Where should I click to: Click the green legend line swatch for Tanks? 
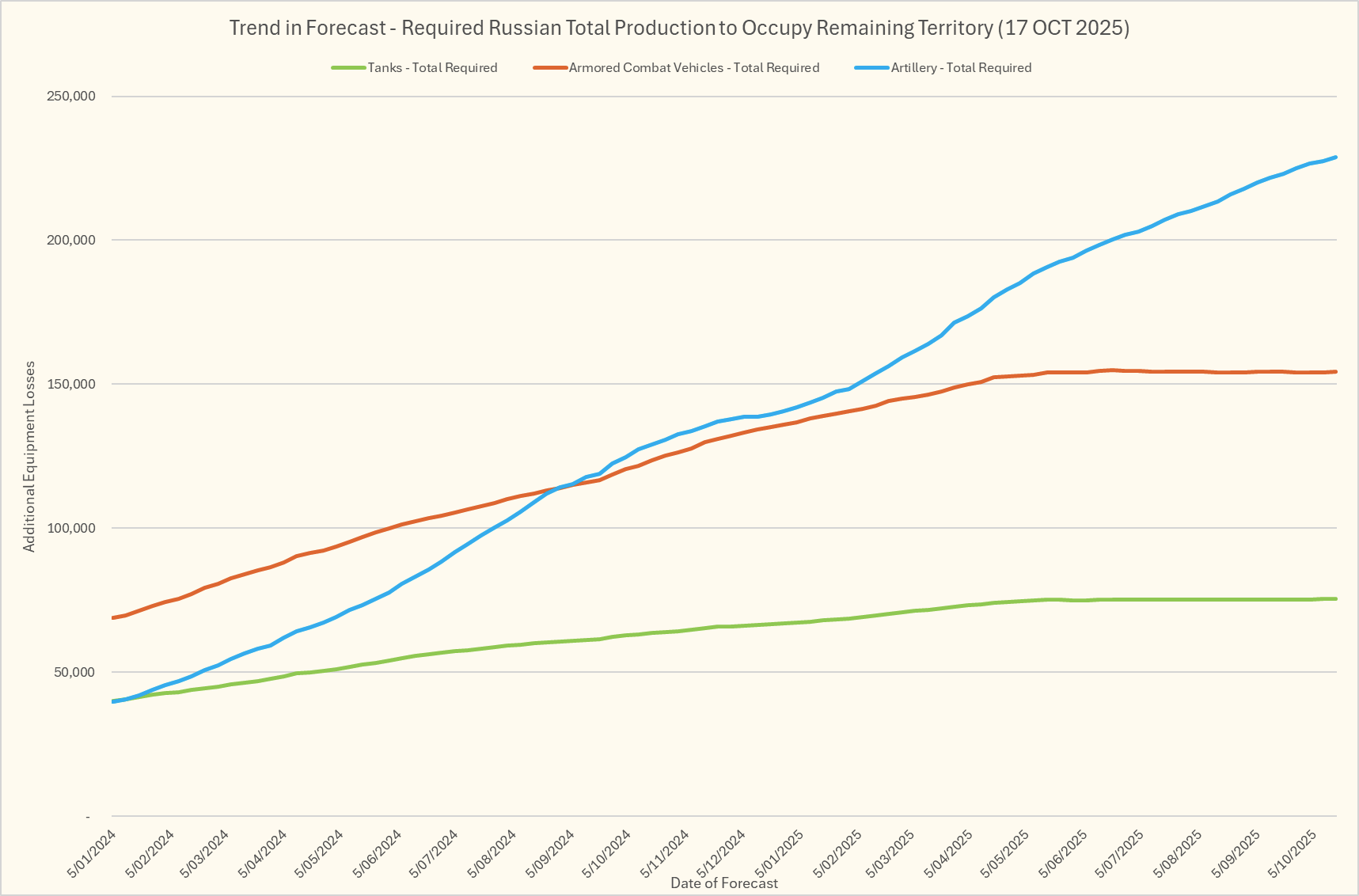click(x=348, y=68)
